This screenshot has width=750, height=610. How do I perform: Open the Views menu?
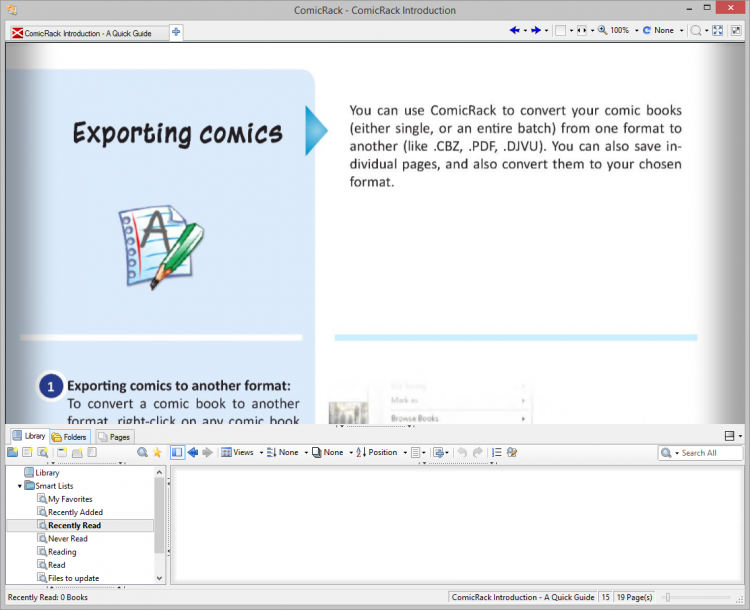click(x=242, y=452)
